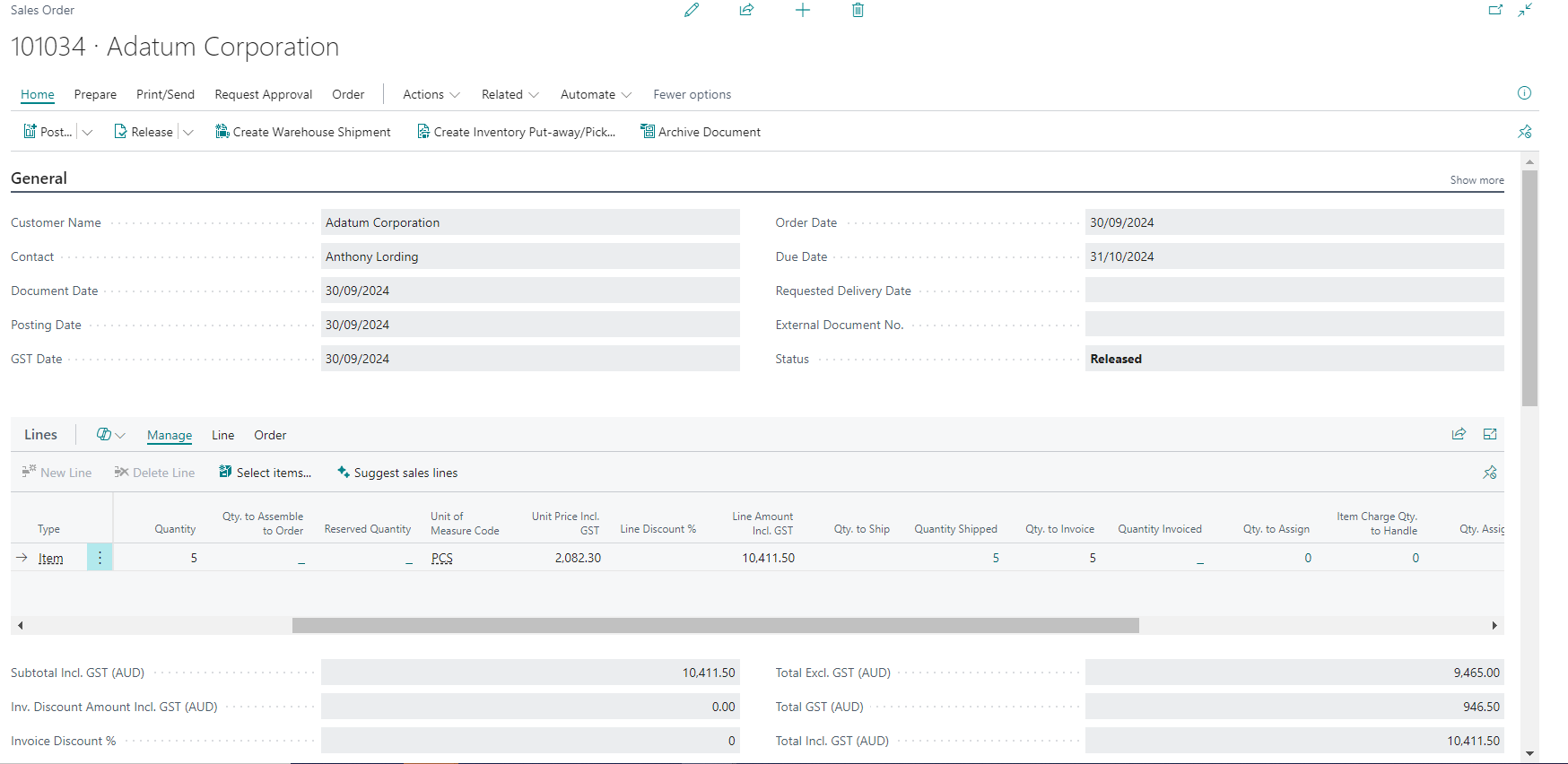Select the Manage tab in Lines
1568x764 pixels.
point(170,435)
